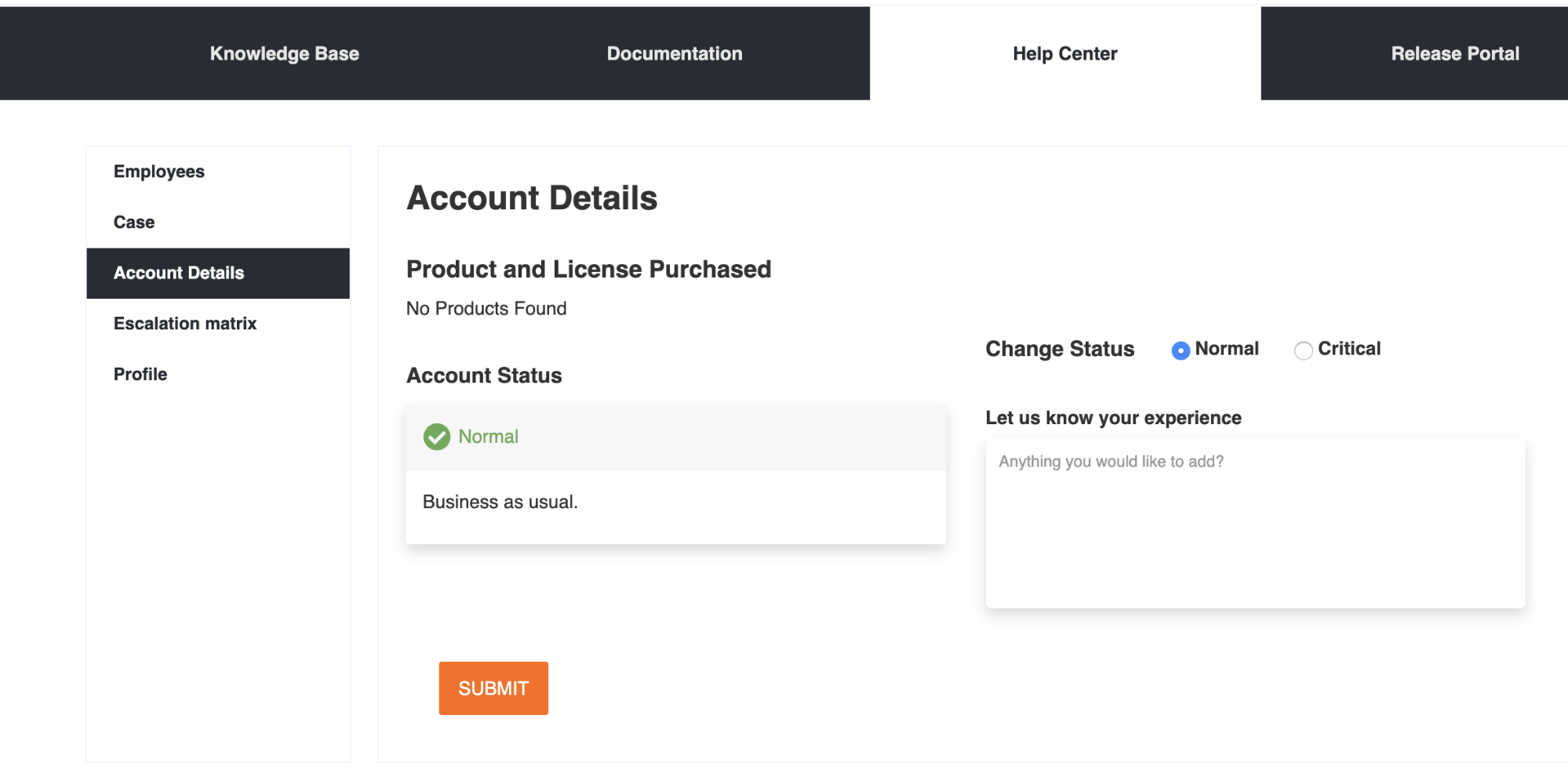Click the Let us know your experience label

pyautogui.click(x=1113, y=418)
